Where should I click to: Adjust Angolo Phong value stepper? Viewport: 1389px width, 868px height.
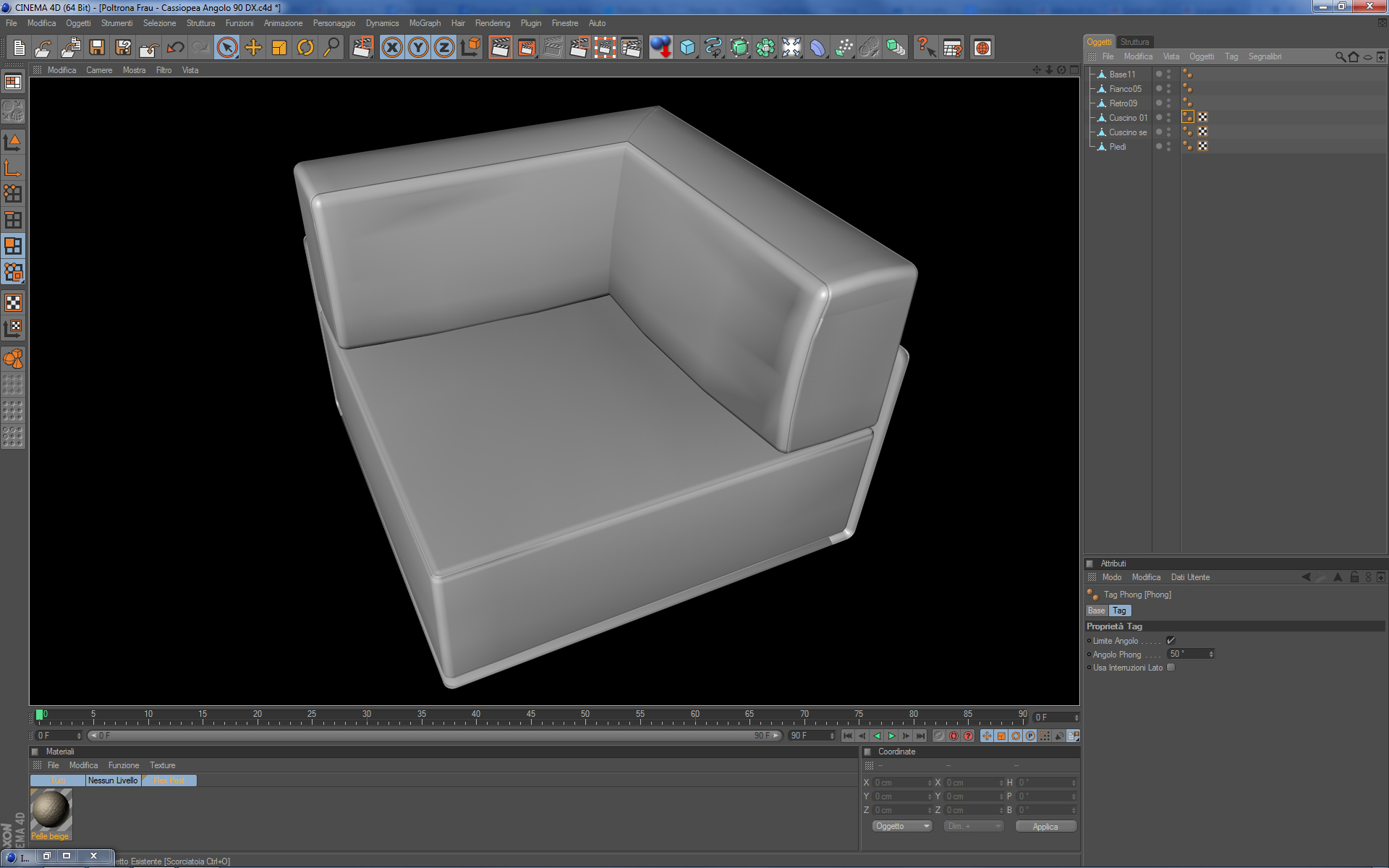[x=1211, y=654]
